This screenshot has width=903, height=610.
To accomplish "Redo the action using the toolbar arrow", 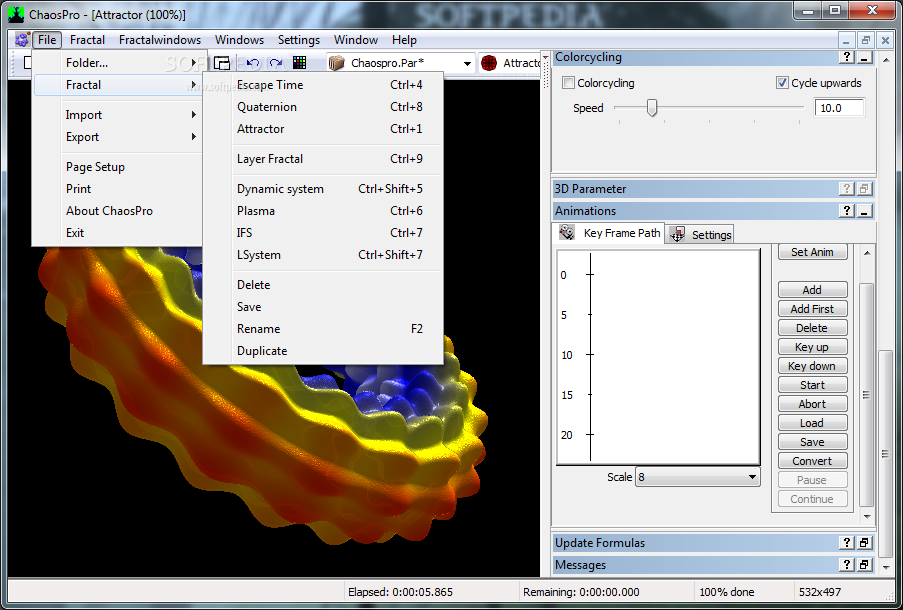I will pyautogui.click(x=276, y=63).
